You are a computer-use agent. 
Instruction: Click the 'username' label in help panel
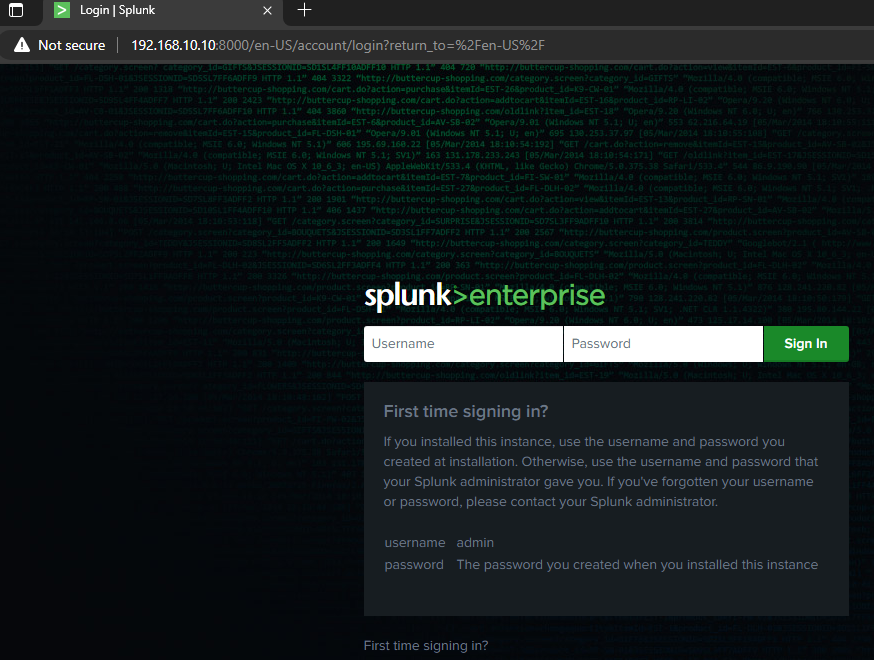pos(415,542)
